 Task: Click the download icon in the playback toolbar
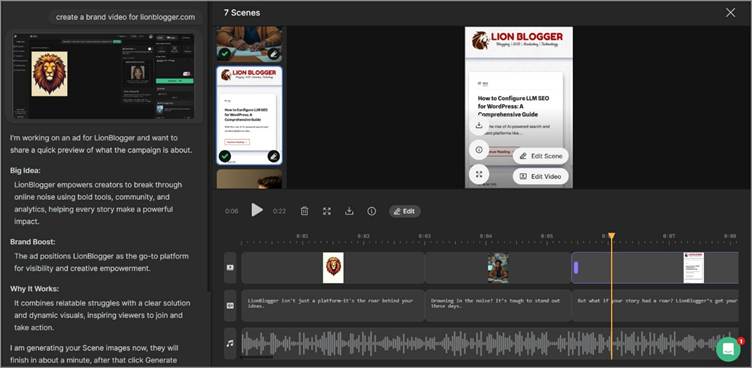349,211
